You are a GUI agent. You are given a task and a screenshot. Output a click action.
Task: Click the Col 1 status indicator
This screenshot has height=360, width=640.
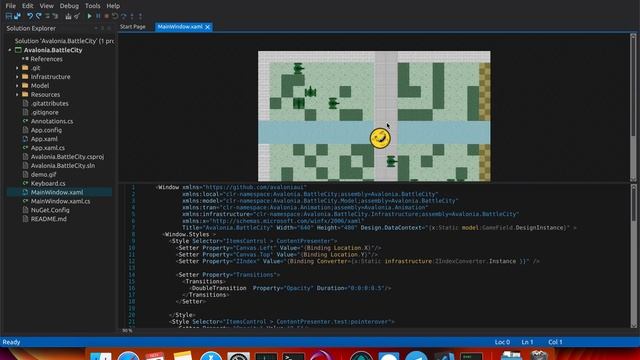pyautogui.click(x=555, y=342)
